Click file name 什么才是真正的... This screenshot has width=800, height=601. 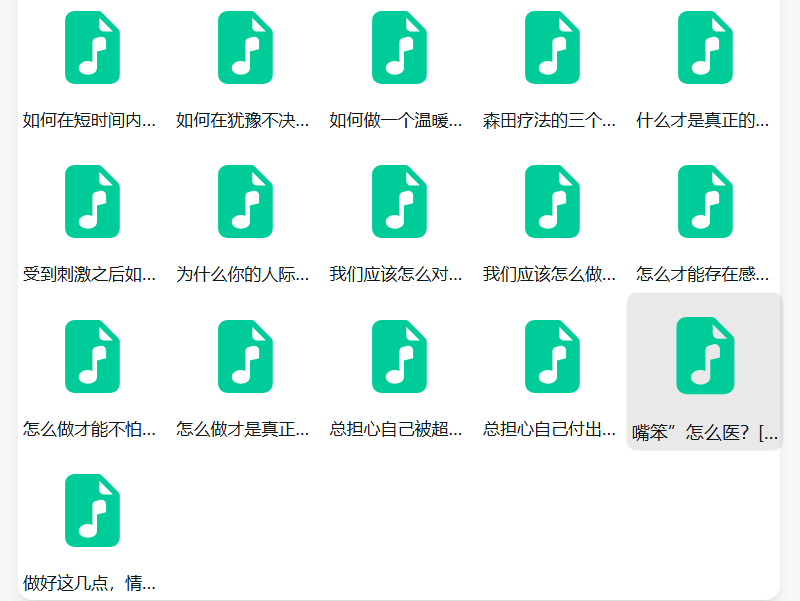(x=703, y=120)
